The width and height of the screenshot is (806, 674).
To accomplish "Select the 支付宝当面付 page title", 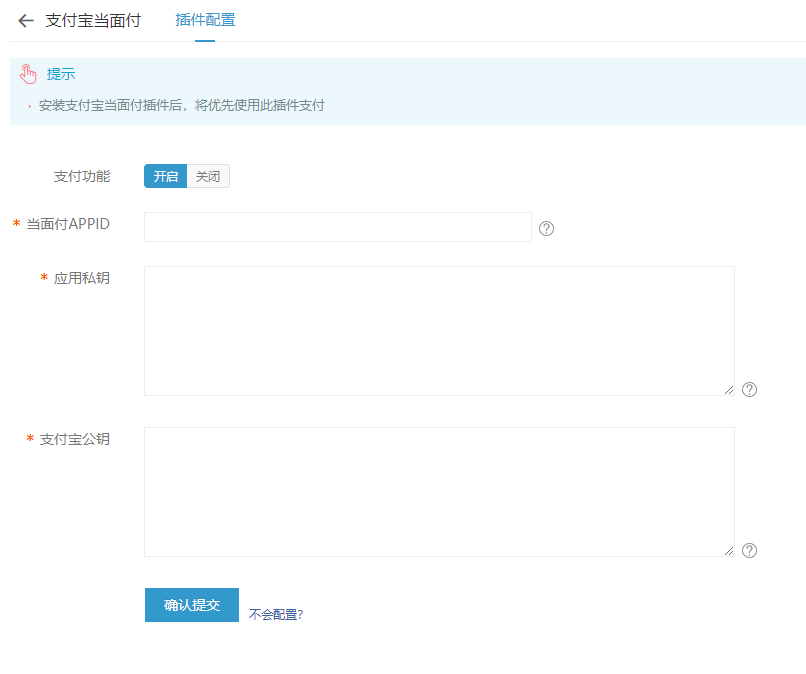I will (93, 21).
